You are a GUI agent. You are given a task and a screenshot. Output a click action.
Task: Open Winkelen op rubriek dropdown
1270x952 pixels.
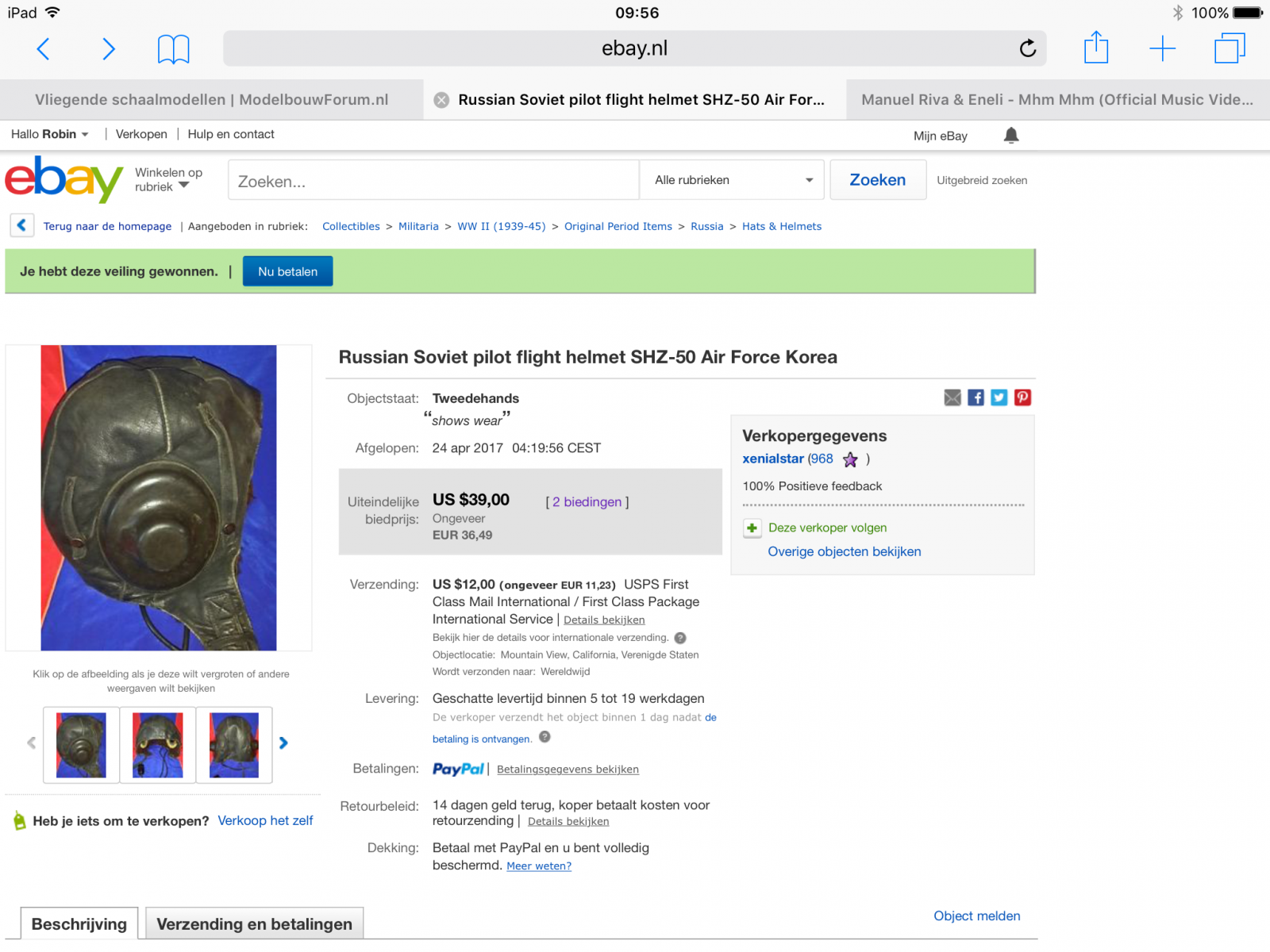click(x=168, y=179)
